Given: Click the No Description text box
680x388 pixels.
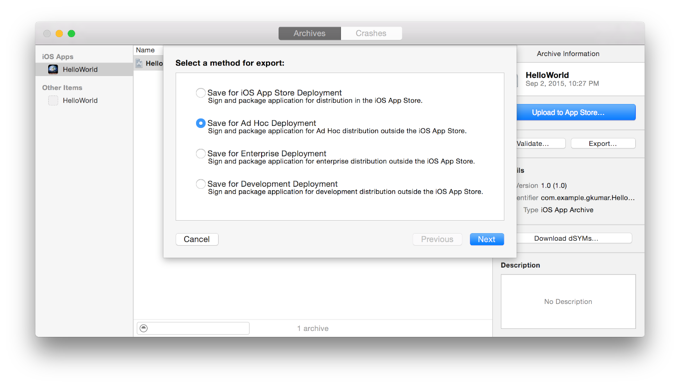Looking at the screenshot, I should 568,301.
